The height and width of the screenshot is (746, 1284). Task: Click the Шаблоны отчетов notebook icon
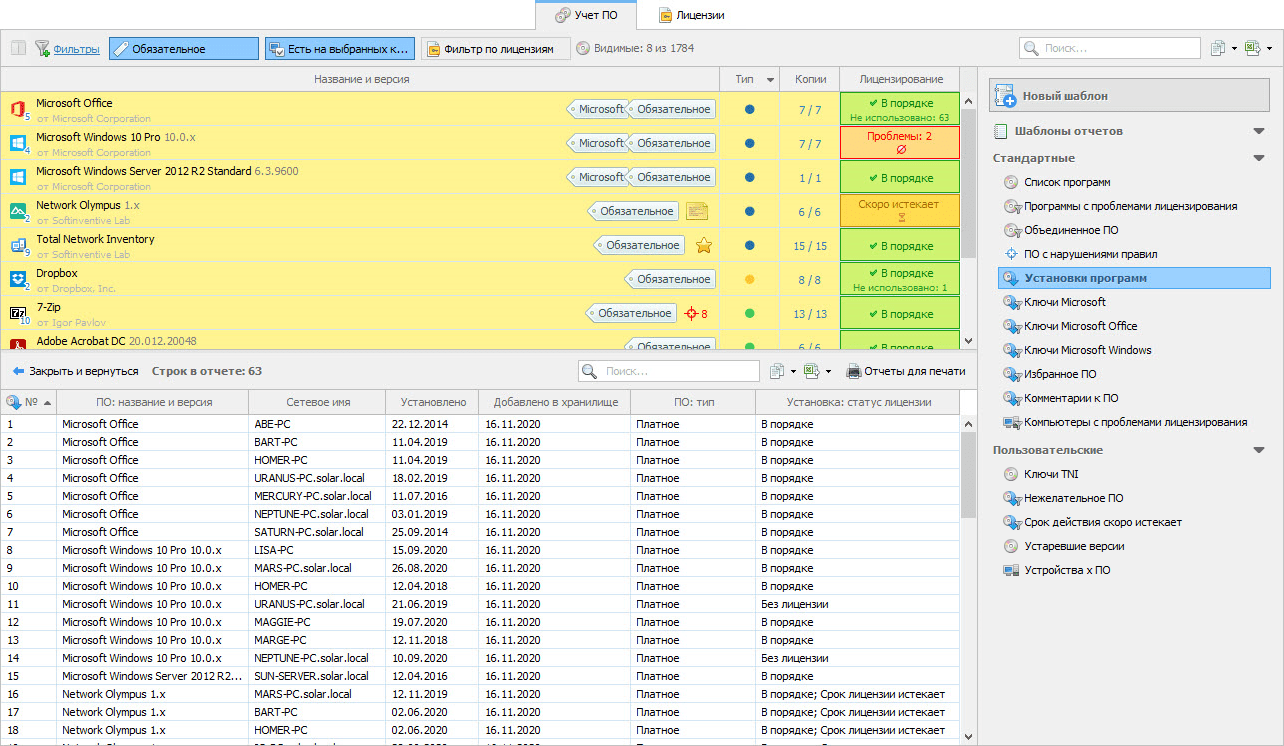tap(1001, 131)
